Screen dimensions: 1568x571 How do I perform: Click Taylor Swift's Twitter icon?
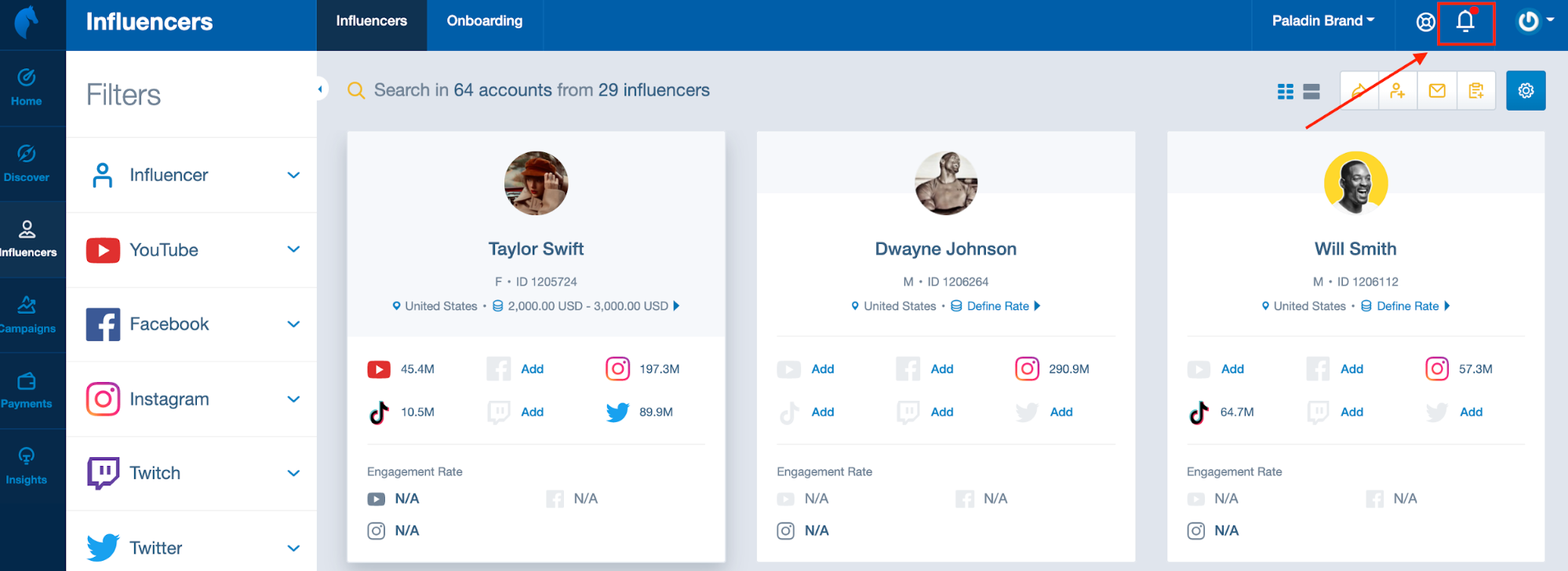point(617,413)
